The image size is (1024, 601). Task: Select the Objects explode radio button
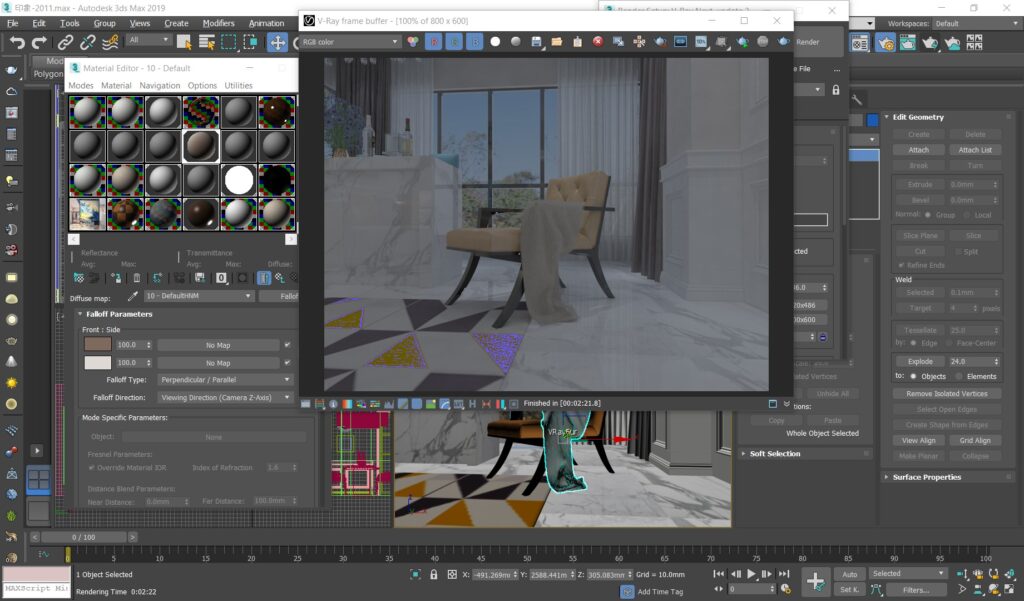[913, 376]
